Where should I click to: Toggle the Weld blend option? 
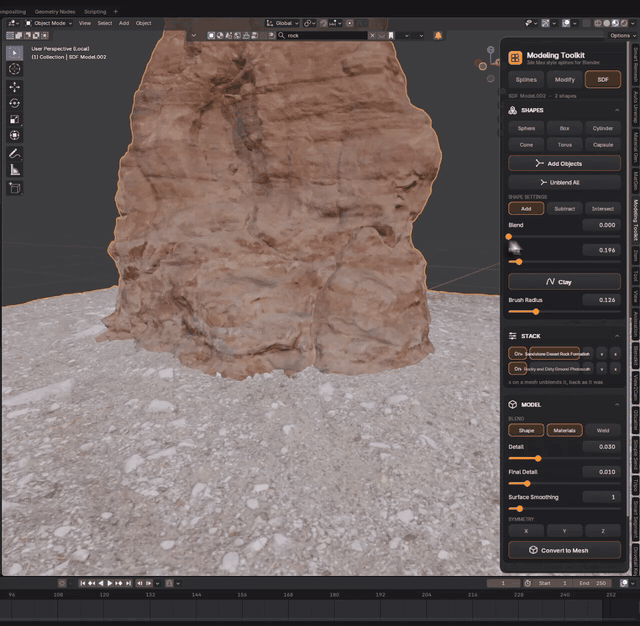point(603,431)
